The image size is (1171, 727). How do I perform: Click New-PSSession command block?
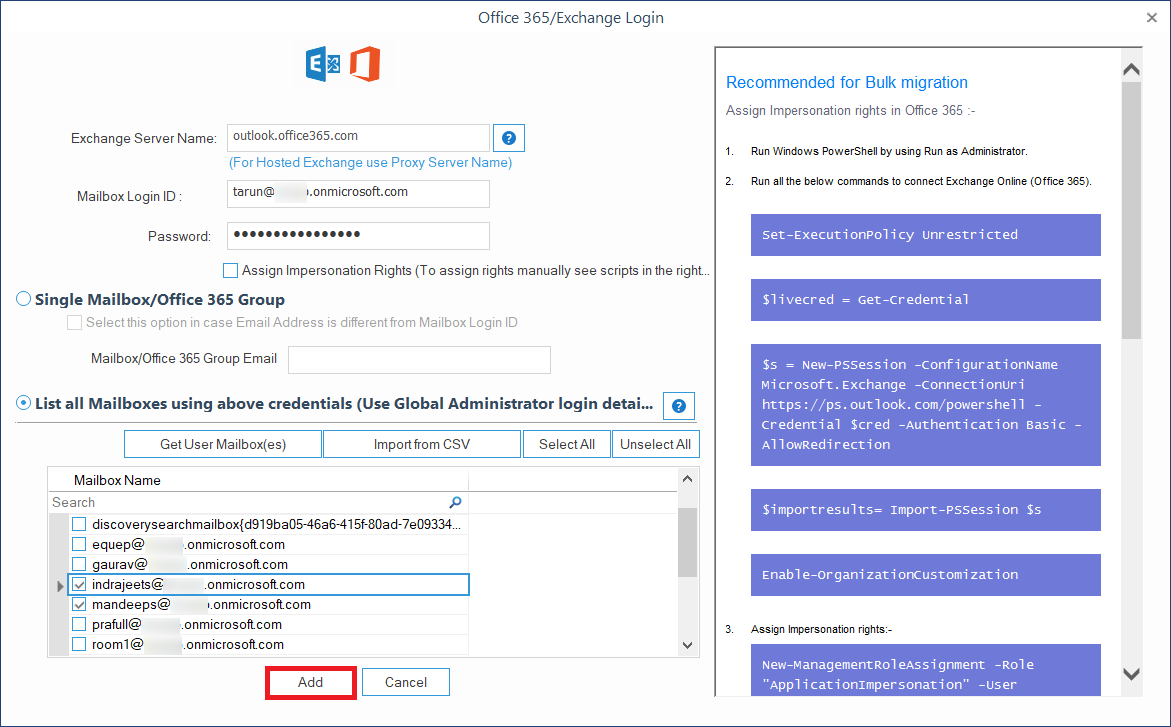[x=925, y=404]
